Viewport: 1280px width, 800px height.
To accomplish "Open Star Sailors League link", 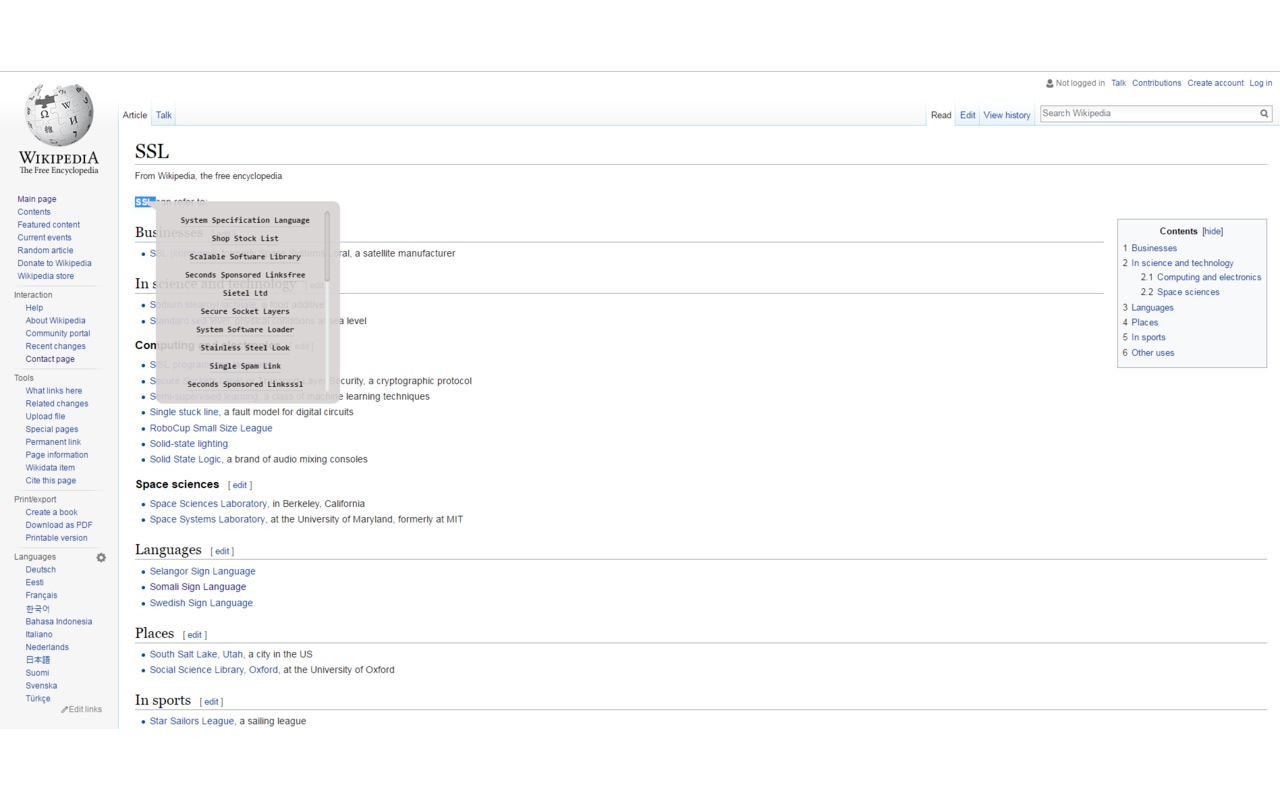I will click(192, 721).
